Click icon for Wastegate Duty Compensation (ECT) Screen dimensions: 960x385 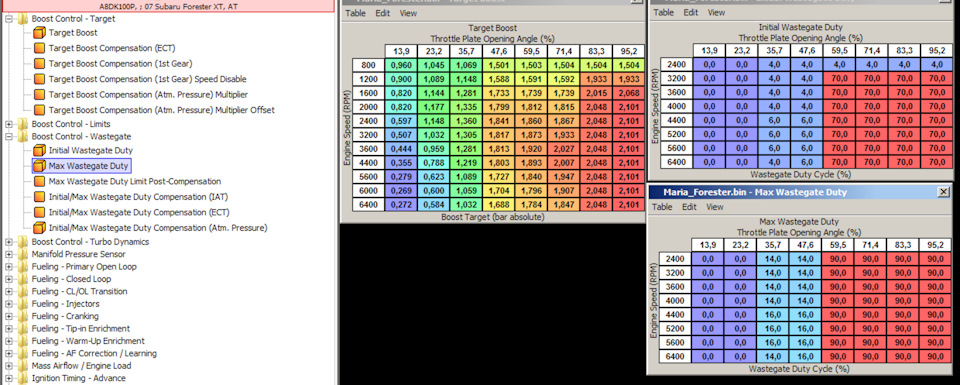[x=39, y=212]
